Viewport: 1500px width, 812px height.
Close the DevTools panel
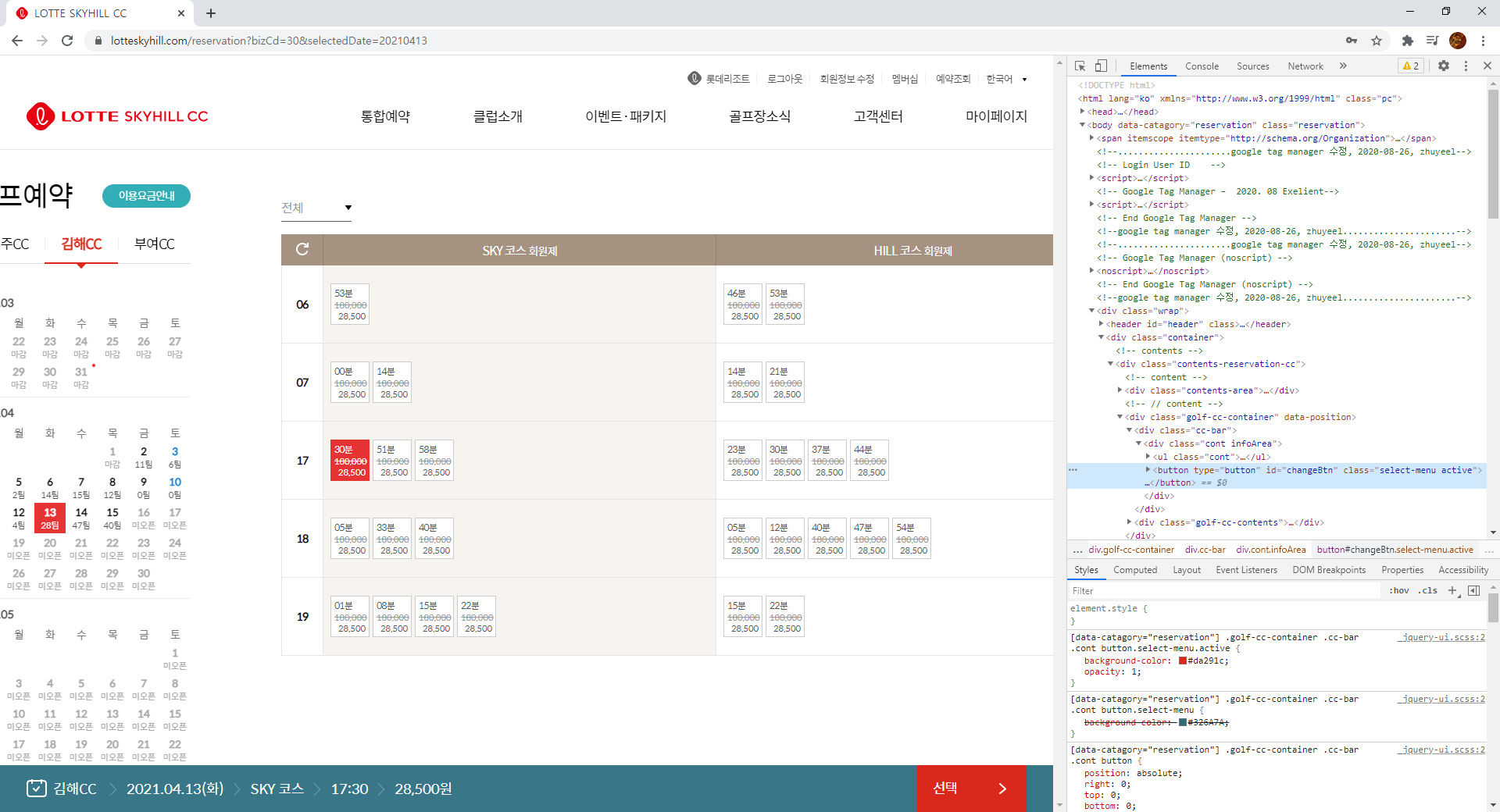[x=1487, y=66]
